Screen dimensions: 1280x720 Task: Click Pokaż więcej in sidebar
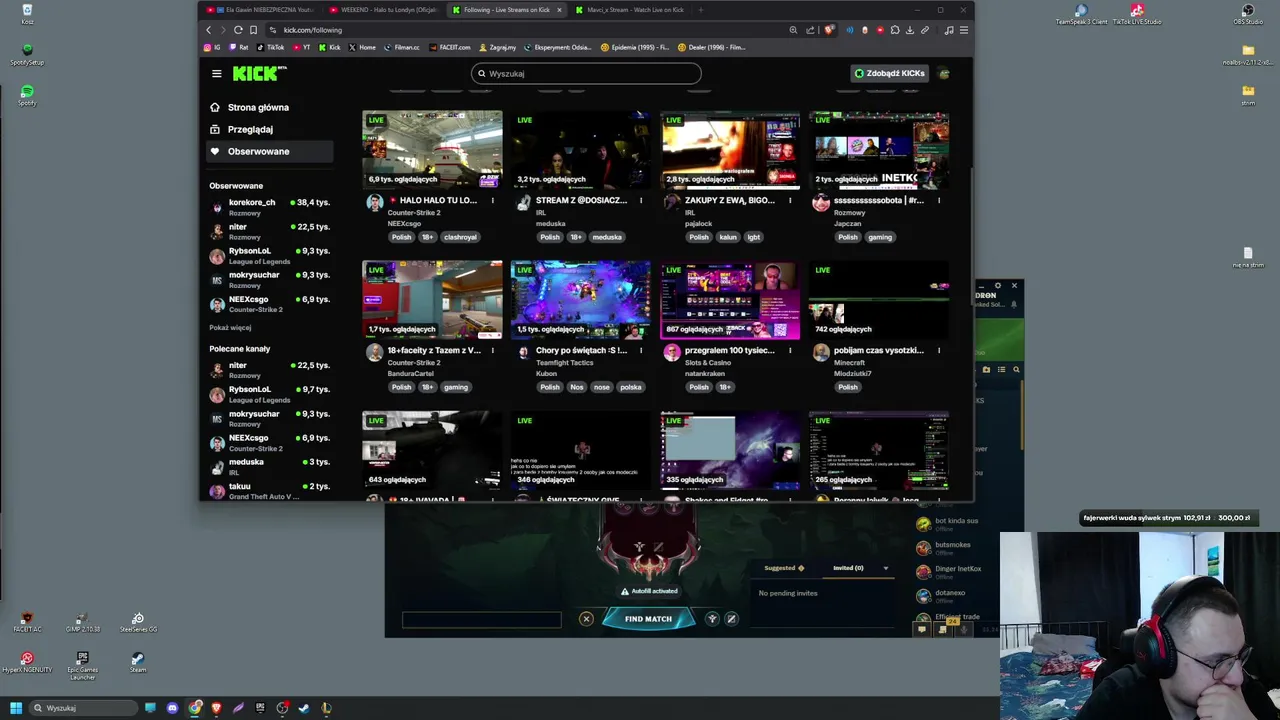[230, 327]
